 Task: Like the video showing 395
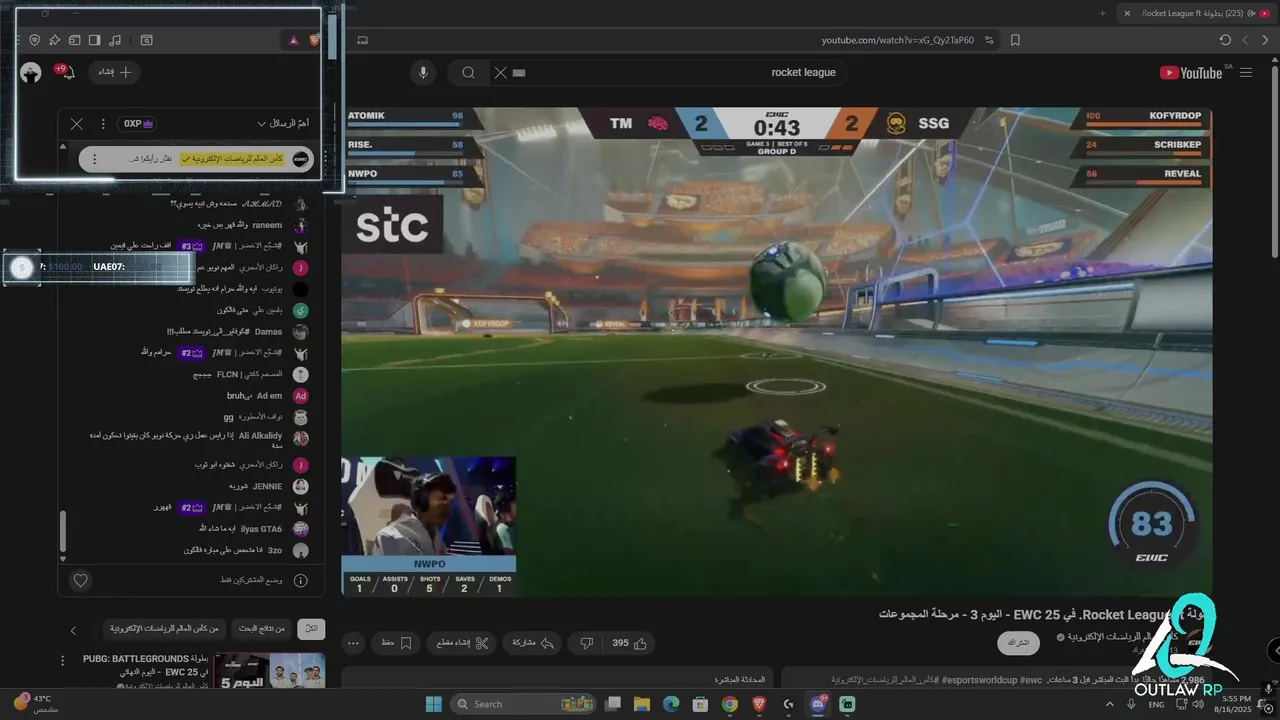(630, 643)
